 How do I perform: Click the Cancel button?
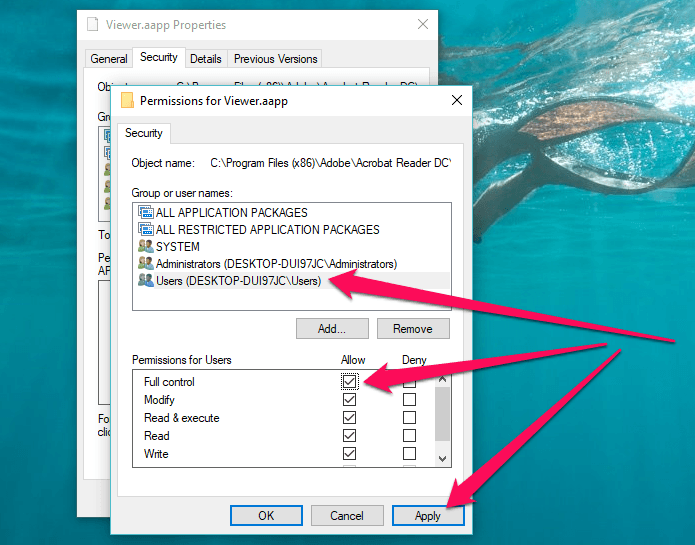tap(347, 515)
